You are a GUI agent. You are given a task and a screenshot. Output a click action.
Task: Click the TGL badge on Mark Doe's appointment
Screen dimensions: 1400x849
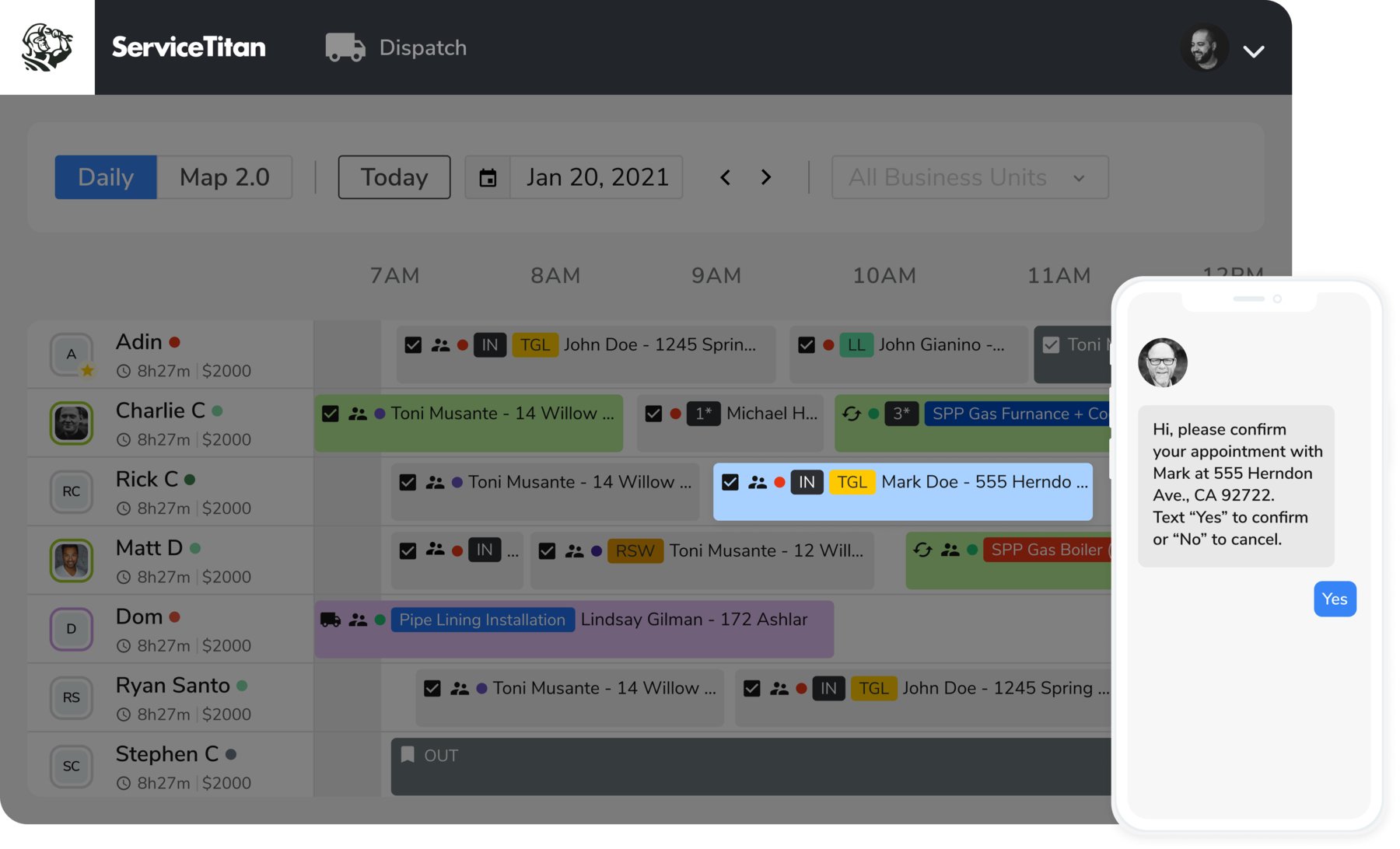852,482
